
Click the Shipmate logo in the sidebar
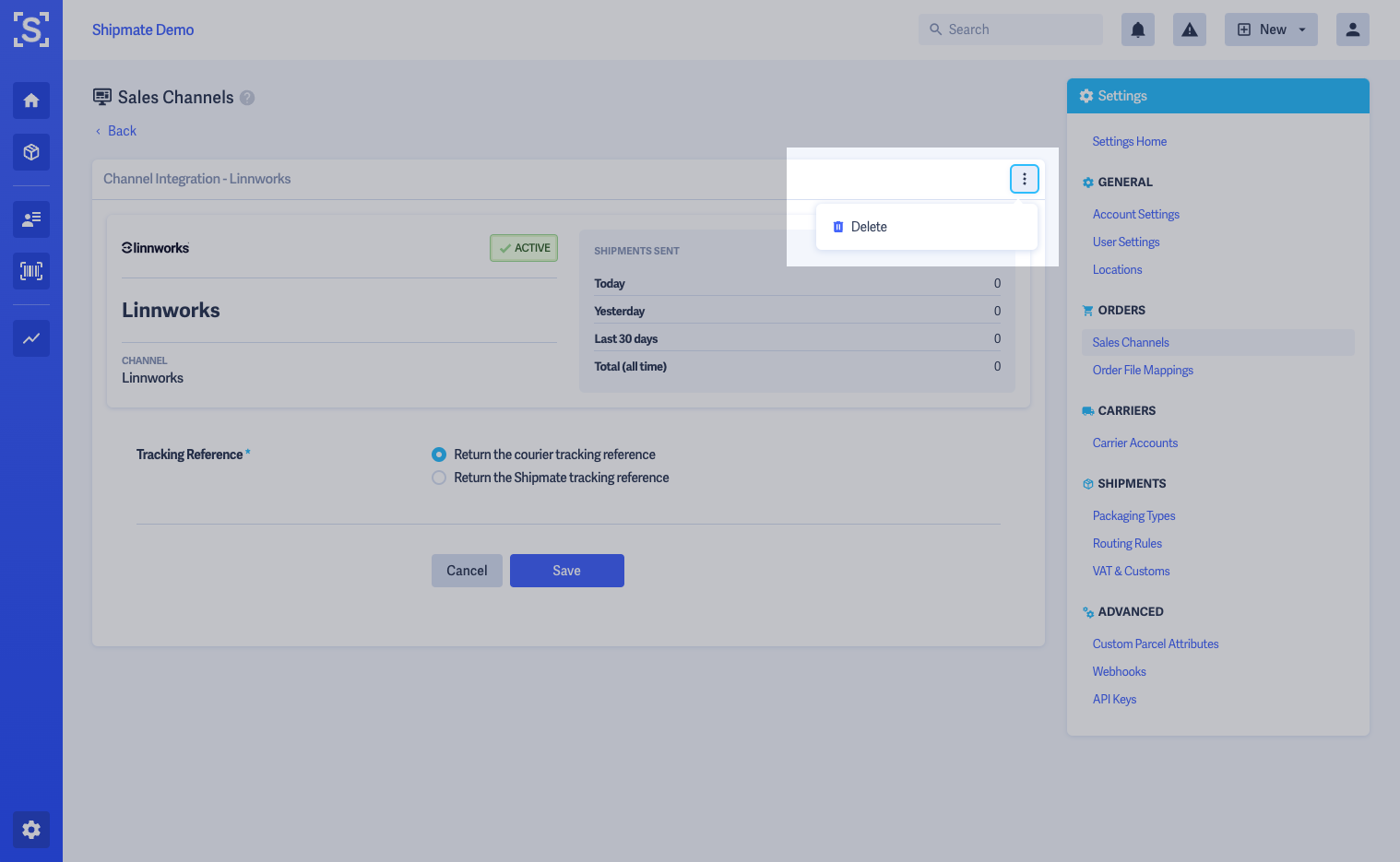click(31, 30)
